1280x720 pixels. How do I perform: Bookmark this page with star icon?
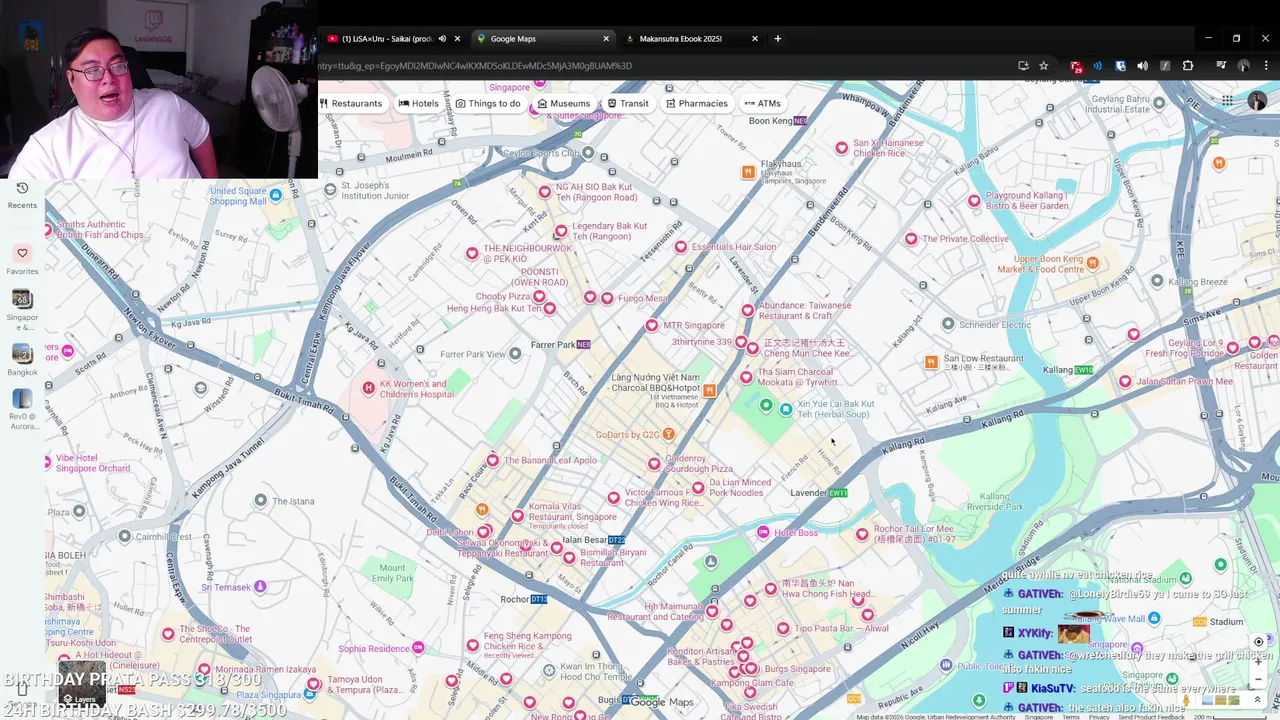pyautogui.click(x=1044, y=66)
